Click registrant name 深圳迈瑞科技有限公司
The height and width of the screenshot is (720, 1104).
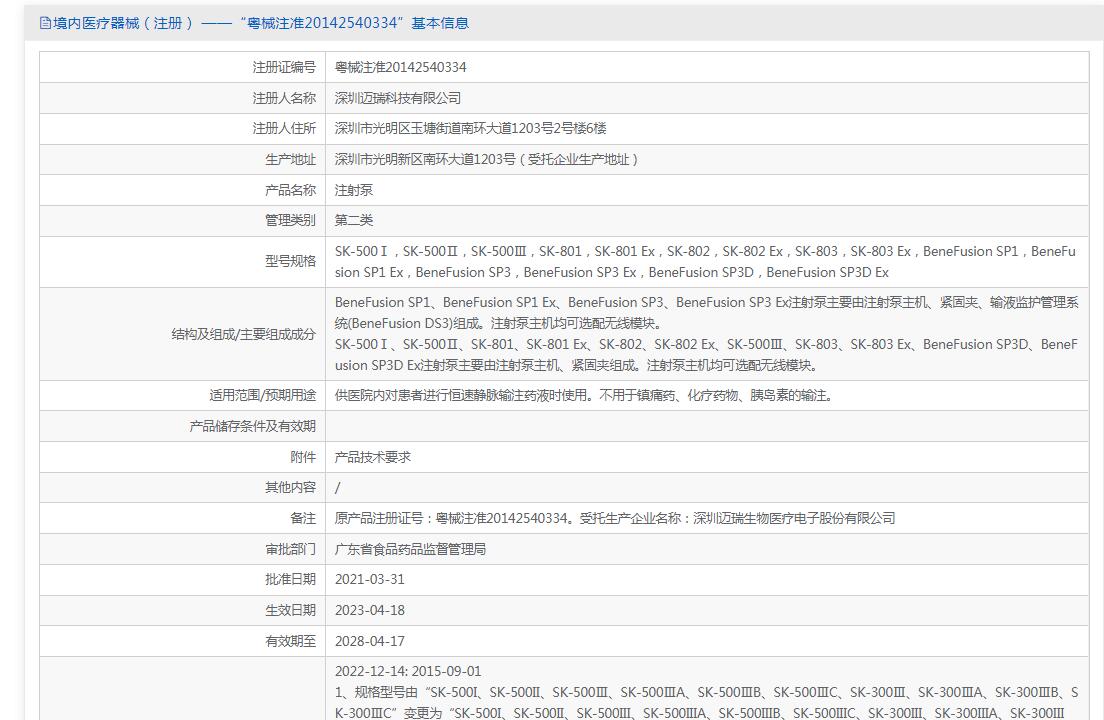pos(398,99)
